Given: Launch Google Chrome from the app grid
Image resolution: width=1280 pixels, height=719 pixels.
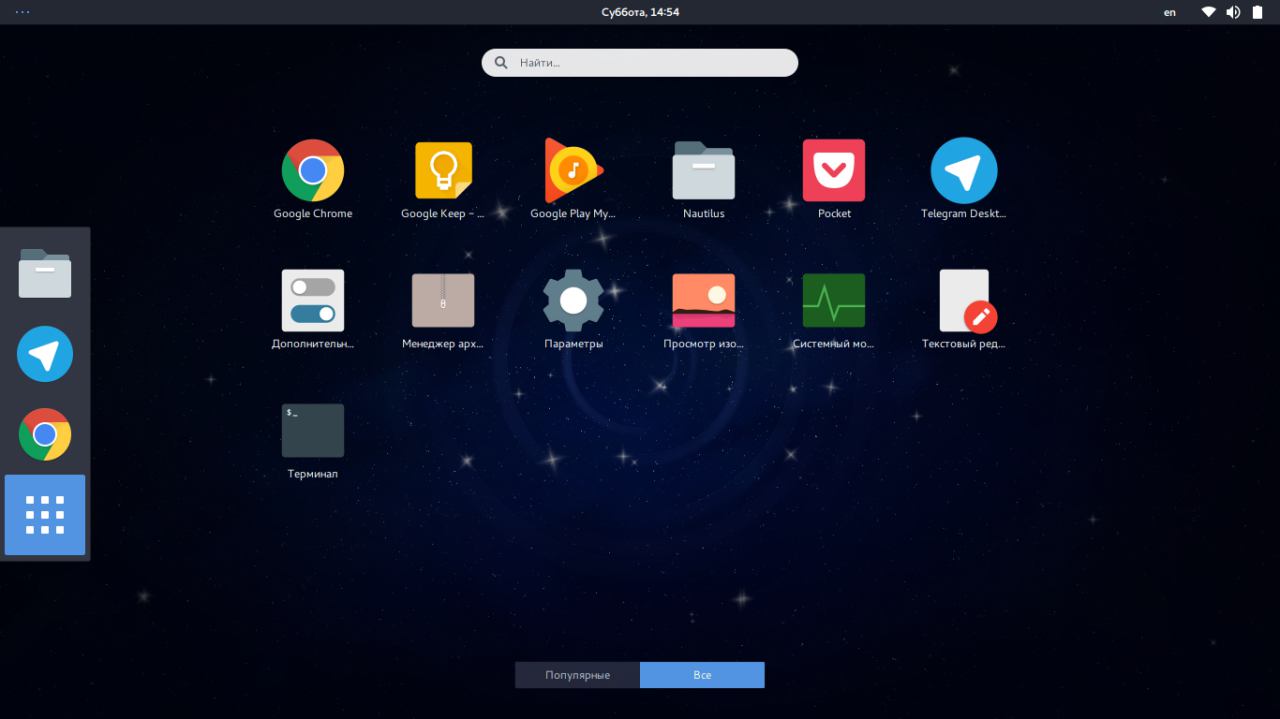Looking at the screenshot, I should 313,171.
